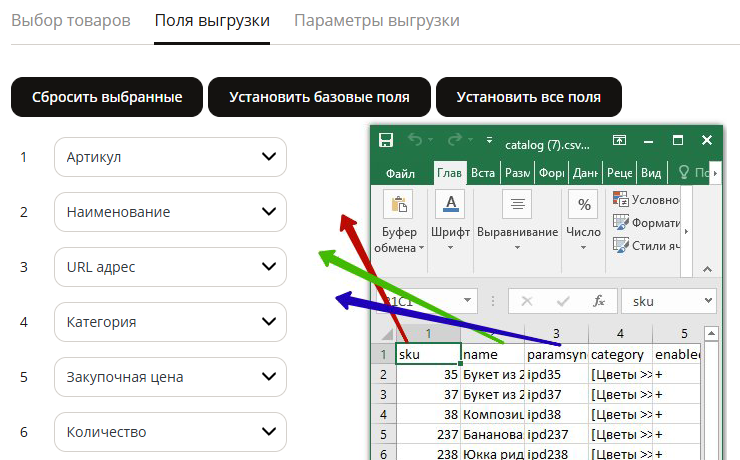Click the paramsyn header cell

[x=556, y=354]
